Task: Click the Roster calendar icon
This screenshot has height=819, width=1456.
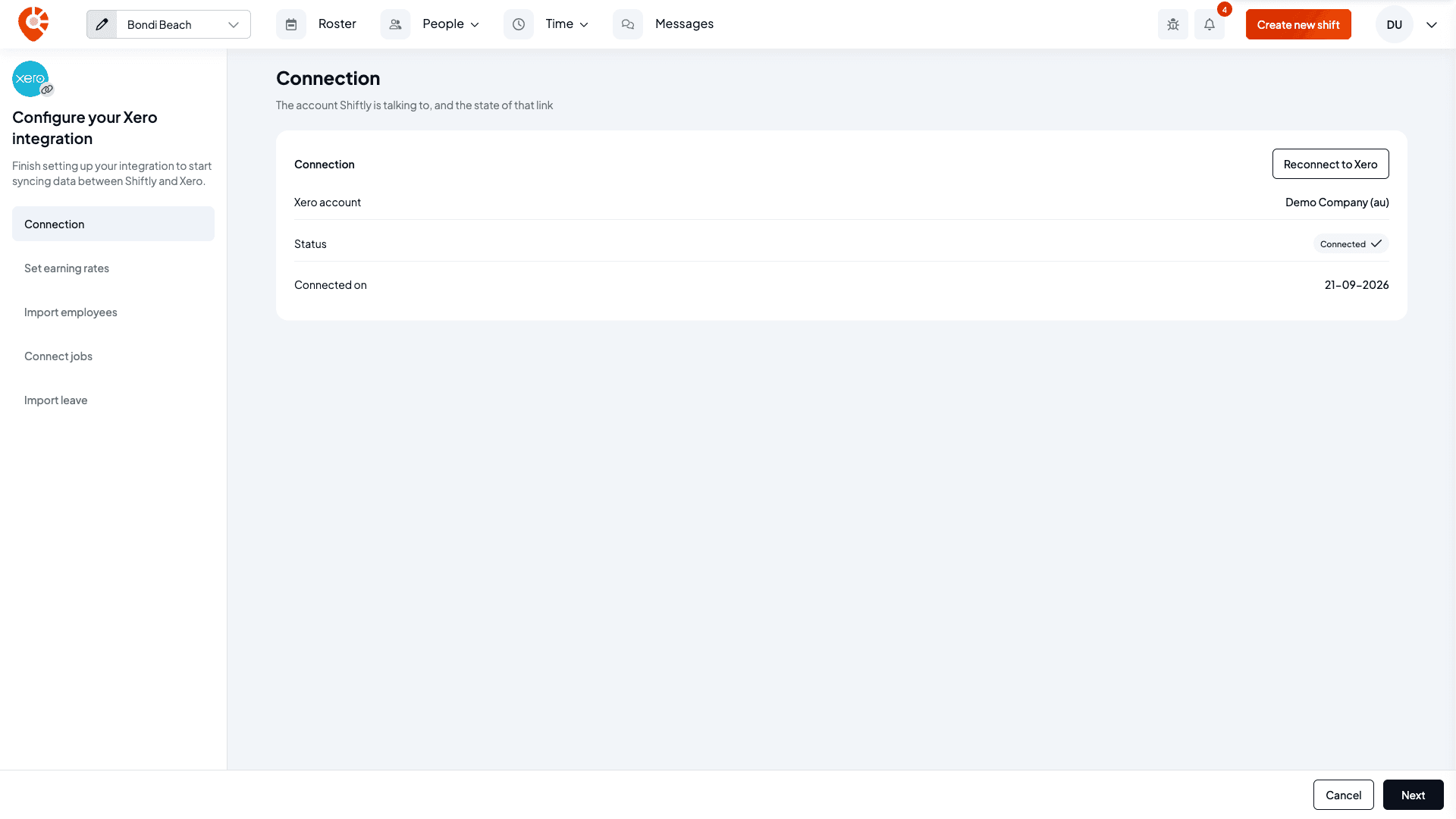Action: [291, 24]
